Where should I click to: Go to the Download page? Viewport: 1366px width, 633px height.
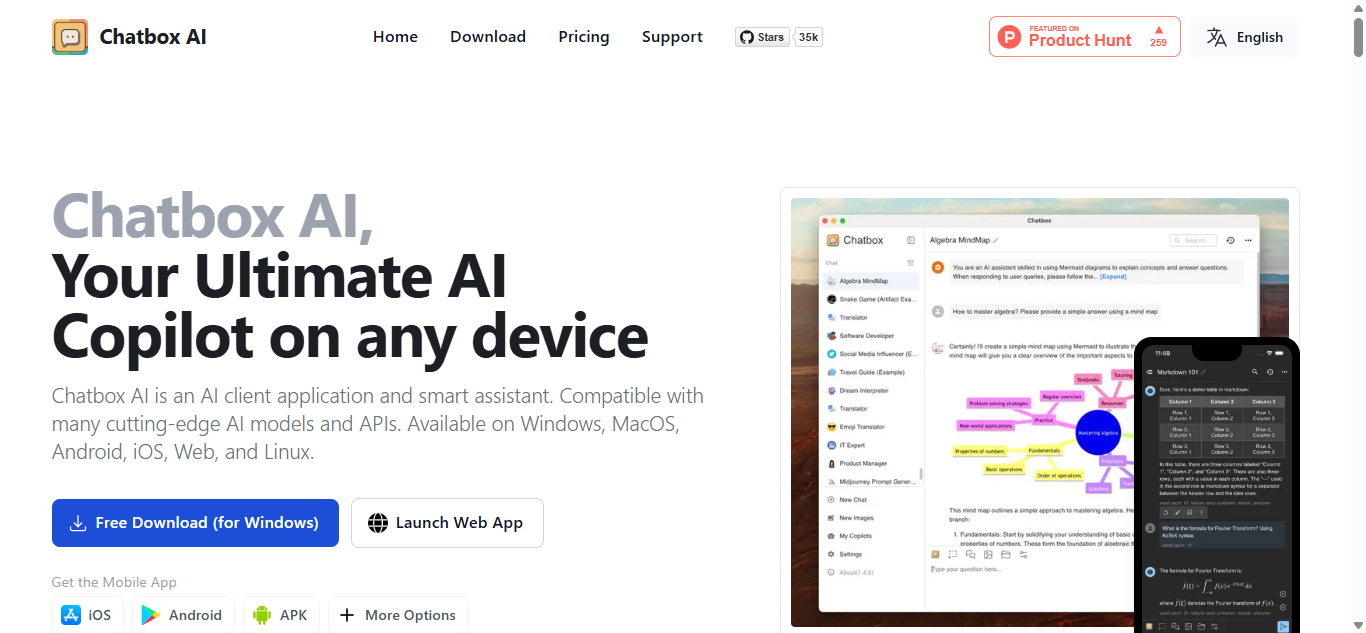click(x=488, y=37)
